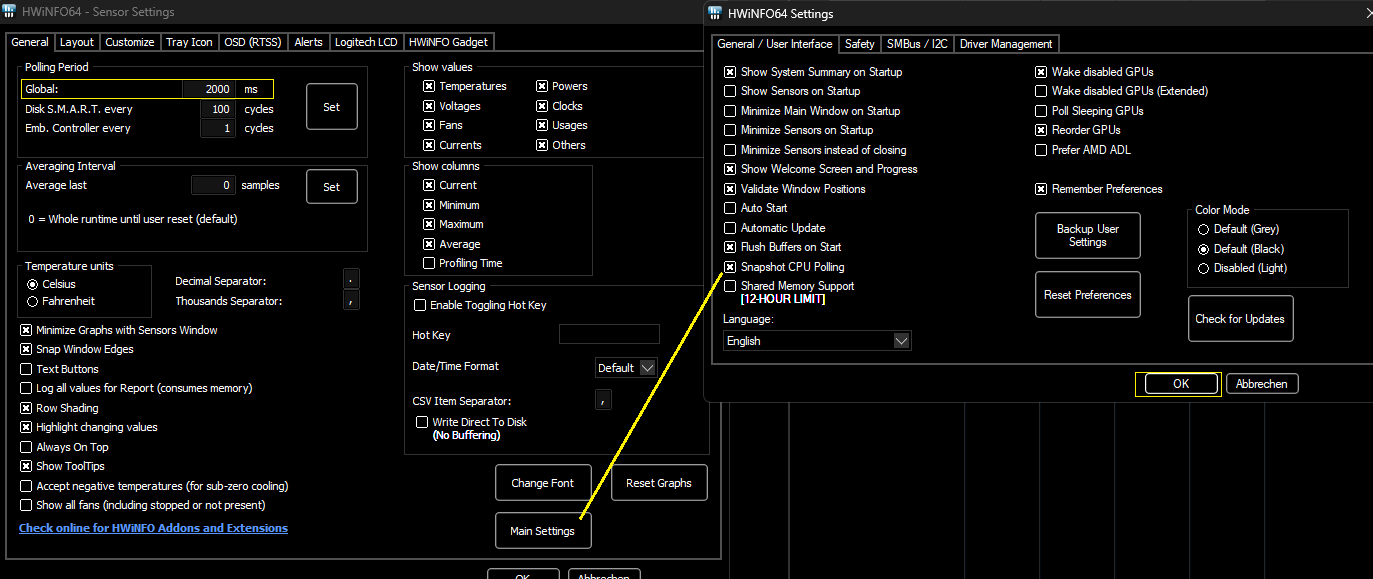1373x579 pixels.
Task: Open the Driver Management tab
Action: point(1006,44)
